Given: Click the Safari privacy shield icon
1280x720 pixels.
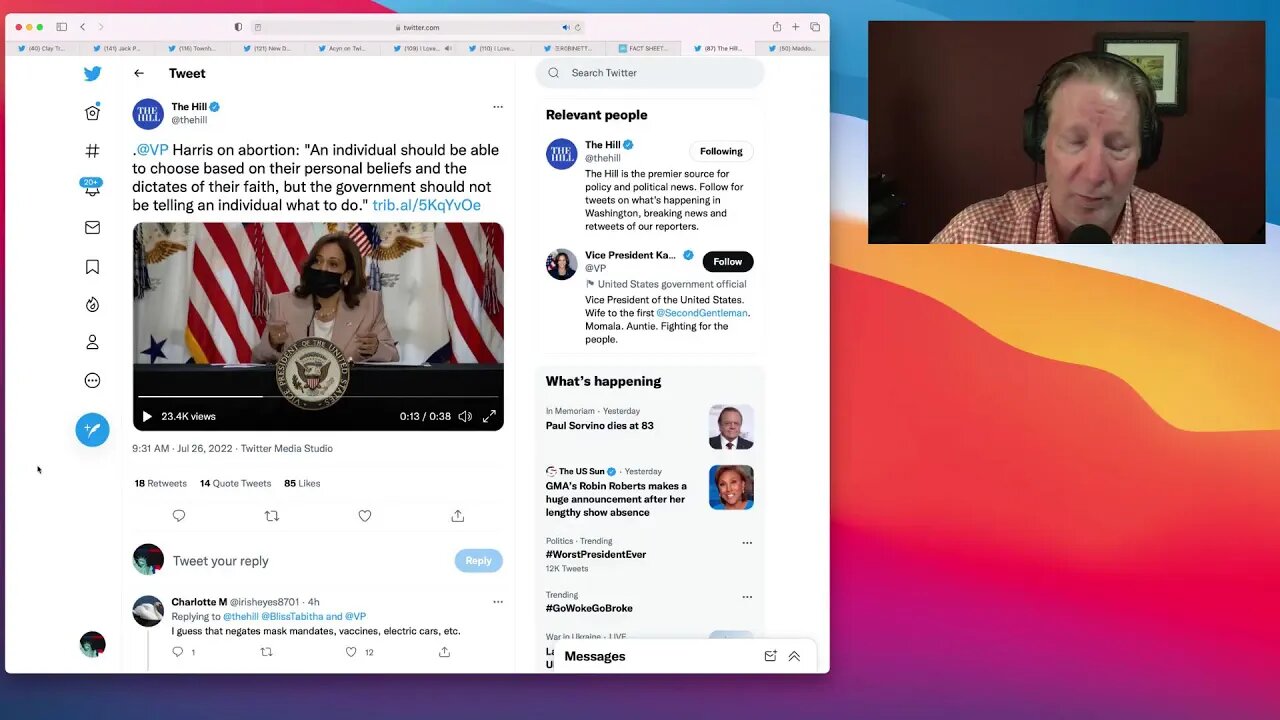Looking at the screenshot, I should point(238,27).
